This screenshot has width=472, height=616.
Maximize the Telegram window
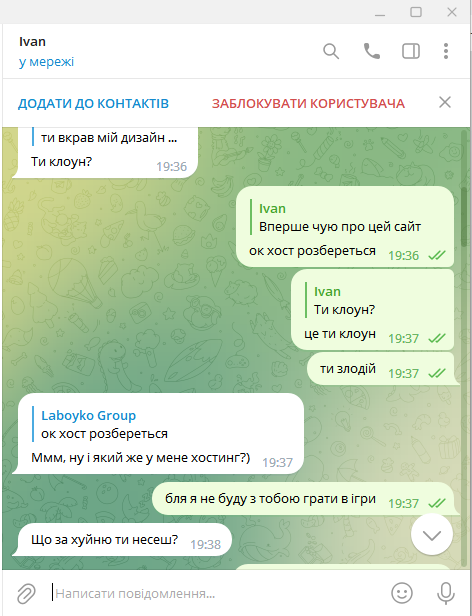[x=416, y=12]
